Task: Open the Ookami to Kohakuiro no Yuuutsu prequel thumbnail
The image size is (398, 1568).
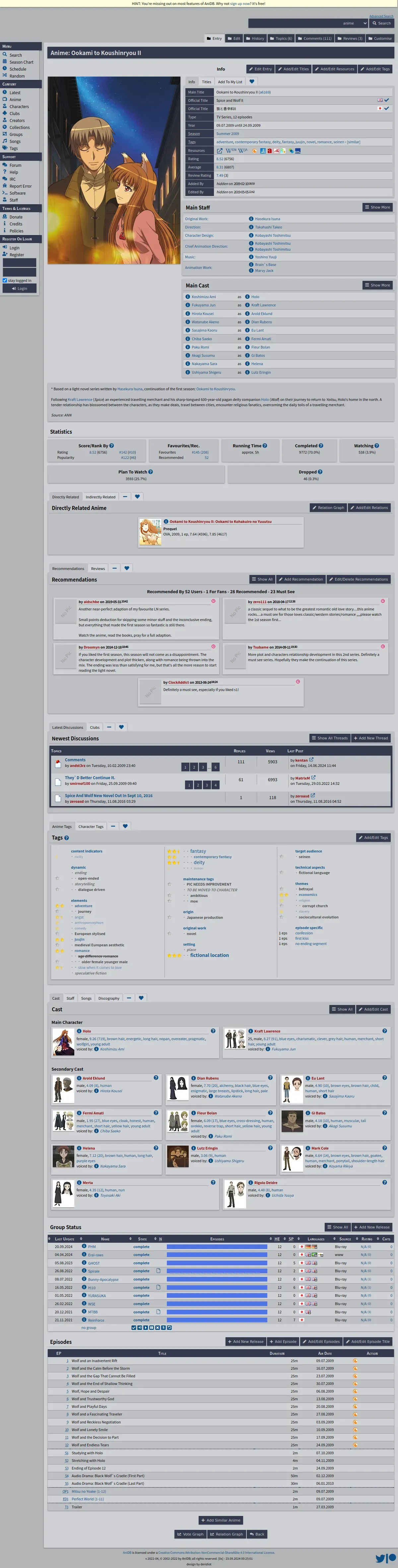Action: pyautogui.click(x=150, y=532)
